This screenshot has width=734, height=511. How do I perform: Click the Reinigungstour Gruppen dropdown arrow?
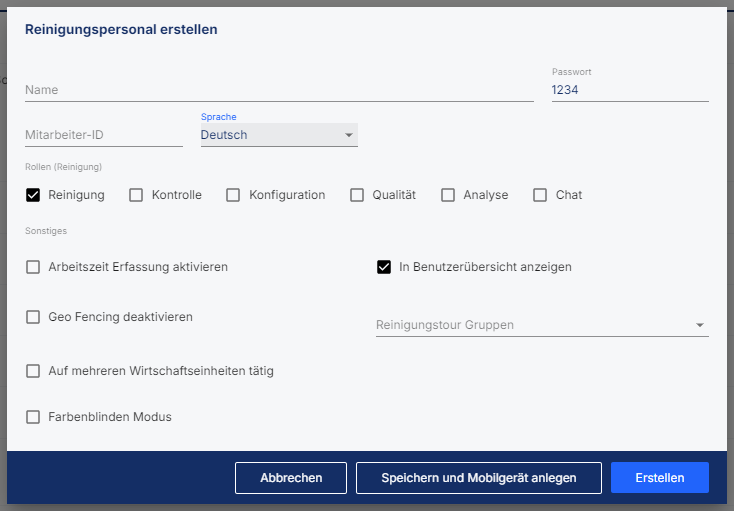tap(700, 325)
